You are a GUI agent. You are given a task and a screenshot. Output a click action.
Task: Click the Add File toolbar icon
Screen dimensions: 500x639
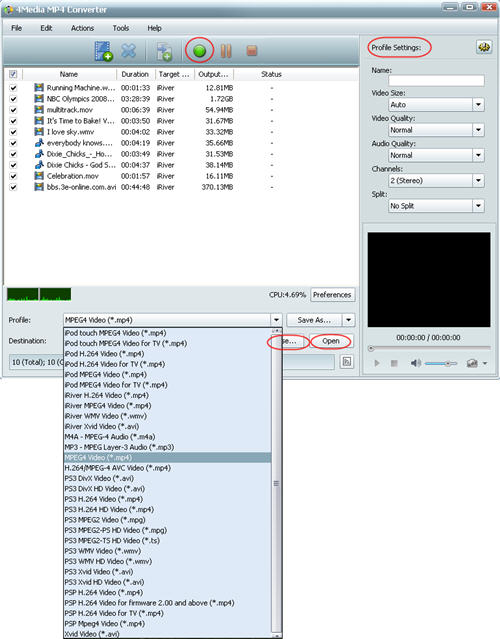point(104,51)
